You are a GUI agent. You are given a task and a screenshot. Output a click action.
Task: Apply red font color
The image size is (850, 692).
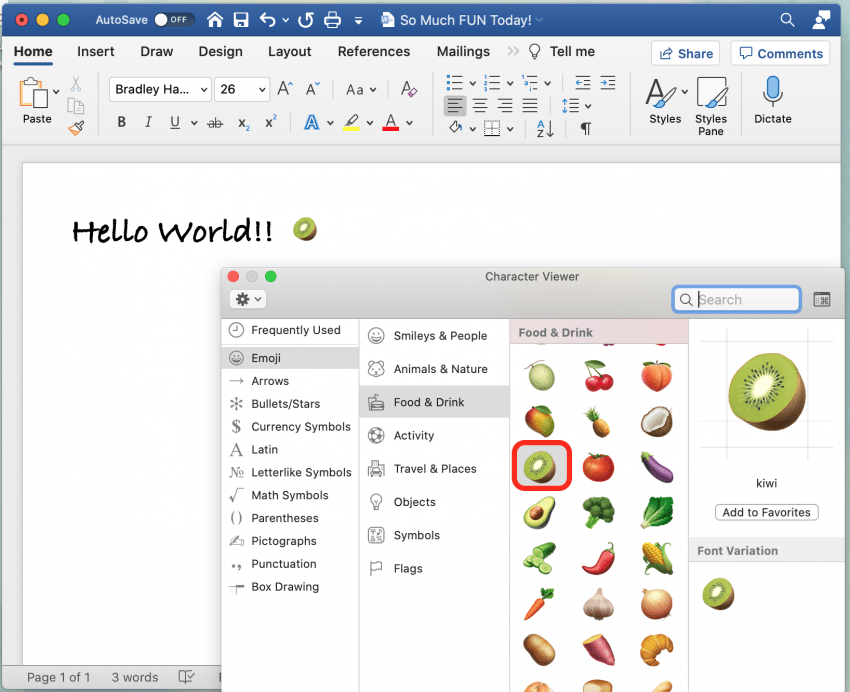[391, 122]
